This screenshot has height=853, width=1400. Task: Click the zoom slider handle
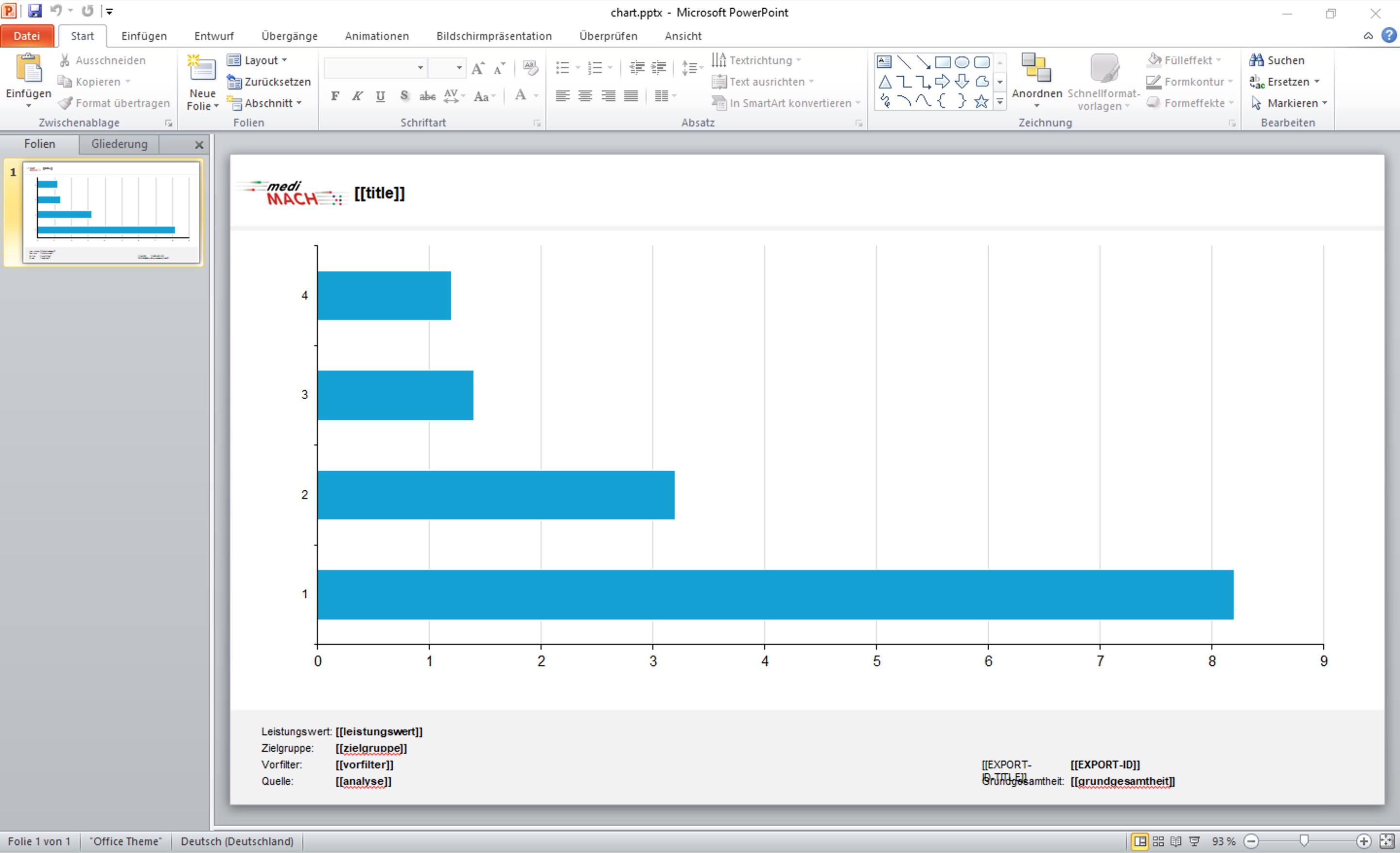(1304, 841)
